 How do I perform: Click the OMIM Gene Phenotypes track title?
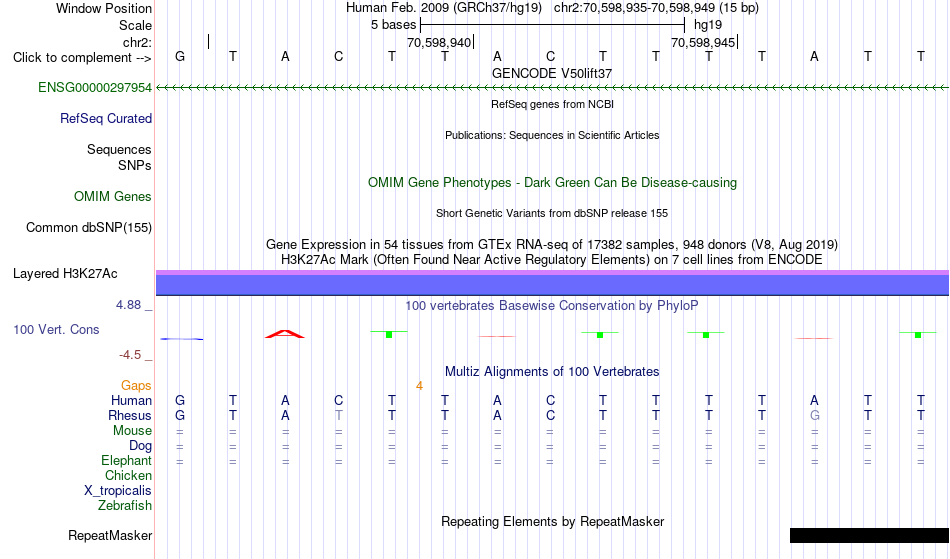pyautogui.click(x=552, y=182)
